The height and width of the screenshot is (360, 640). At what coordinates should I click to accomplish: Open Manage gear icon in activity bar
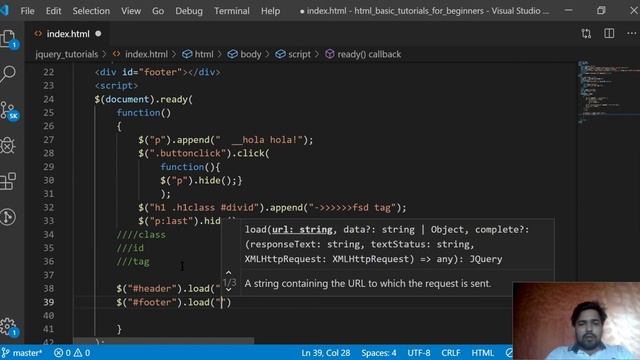8,327
